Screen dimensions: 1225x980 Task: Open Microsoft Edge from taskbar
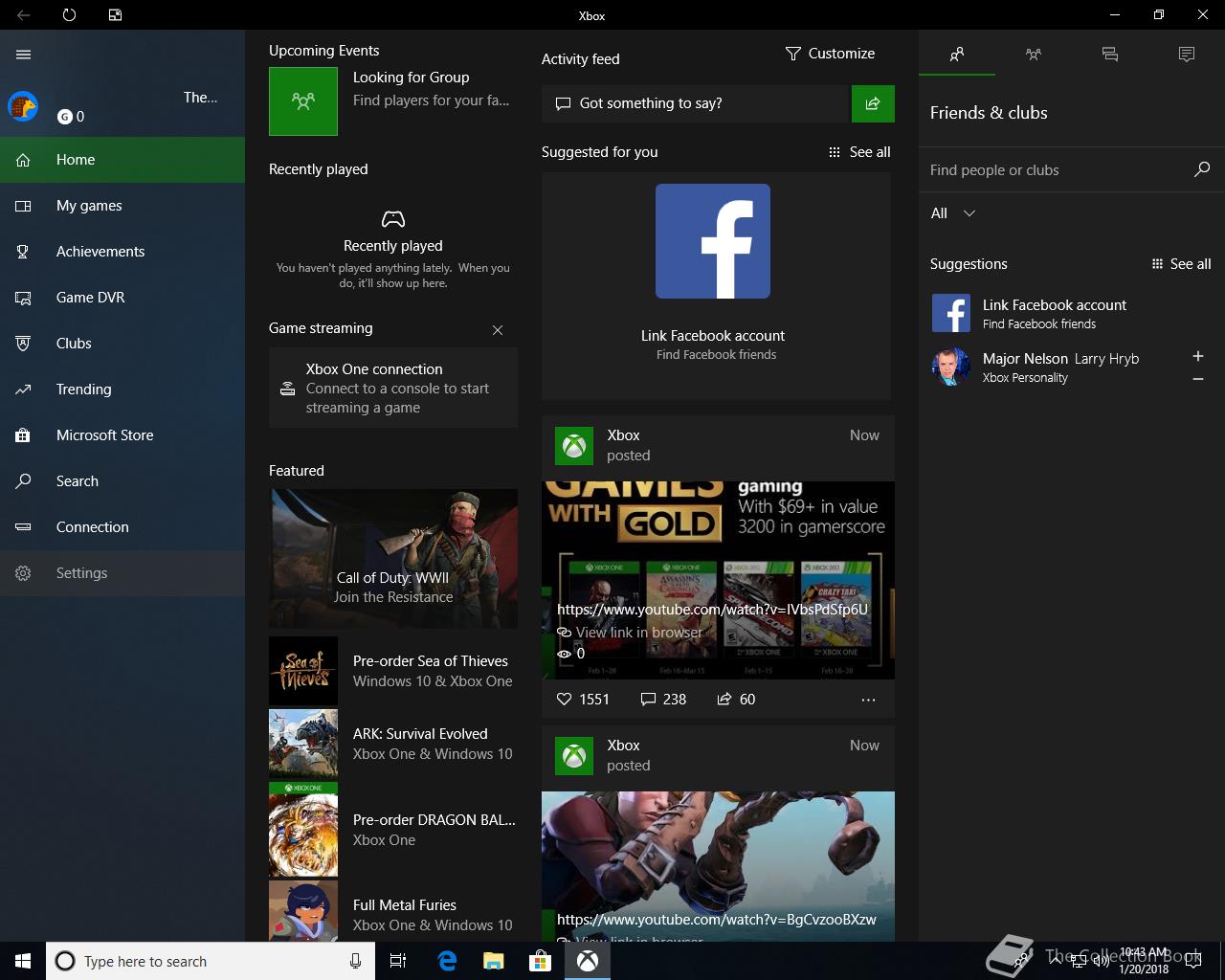pyautogui.click(x=446, y=961)
